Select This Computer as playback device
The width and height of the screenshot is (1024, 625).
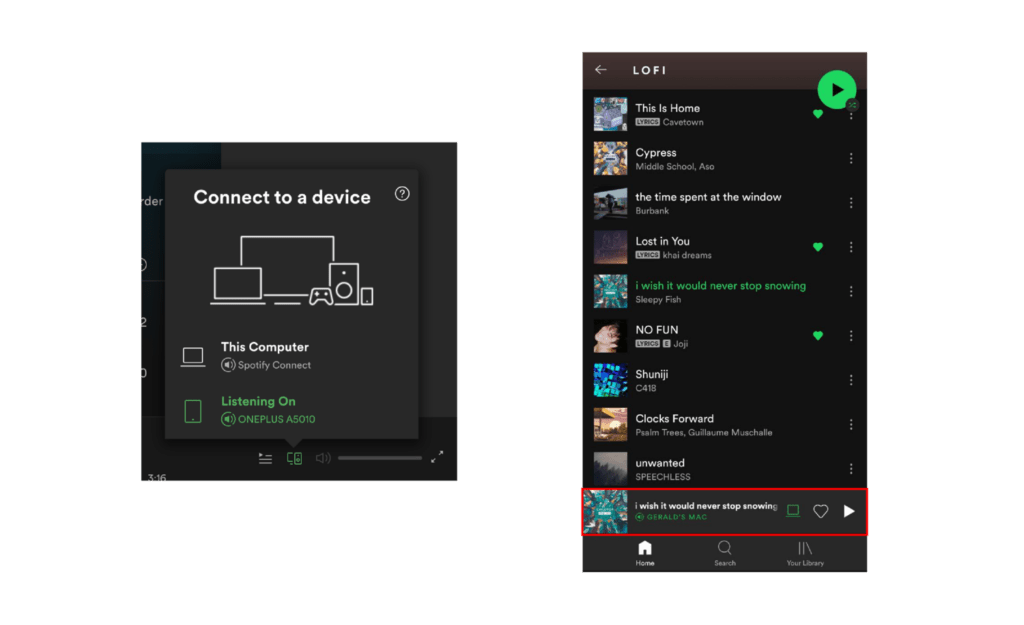tap(265, 355)
